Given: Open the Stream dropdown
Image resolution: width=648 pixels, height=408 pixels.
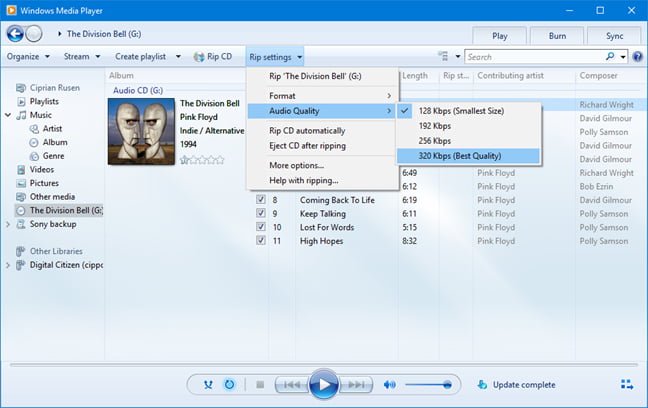Looking at the screenshot, I should tap(82, 57).
